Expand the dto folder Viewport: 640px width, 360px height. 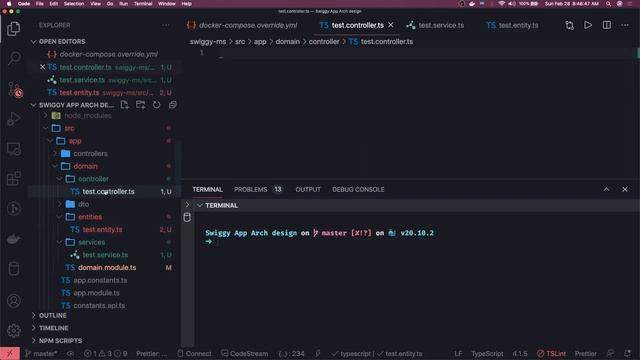tap(60, 204)
